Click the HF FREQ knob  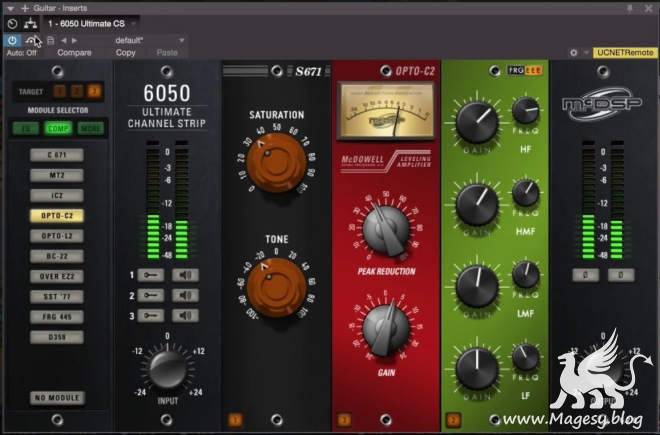click(525, 110)
